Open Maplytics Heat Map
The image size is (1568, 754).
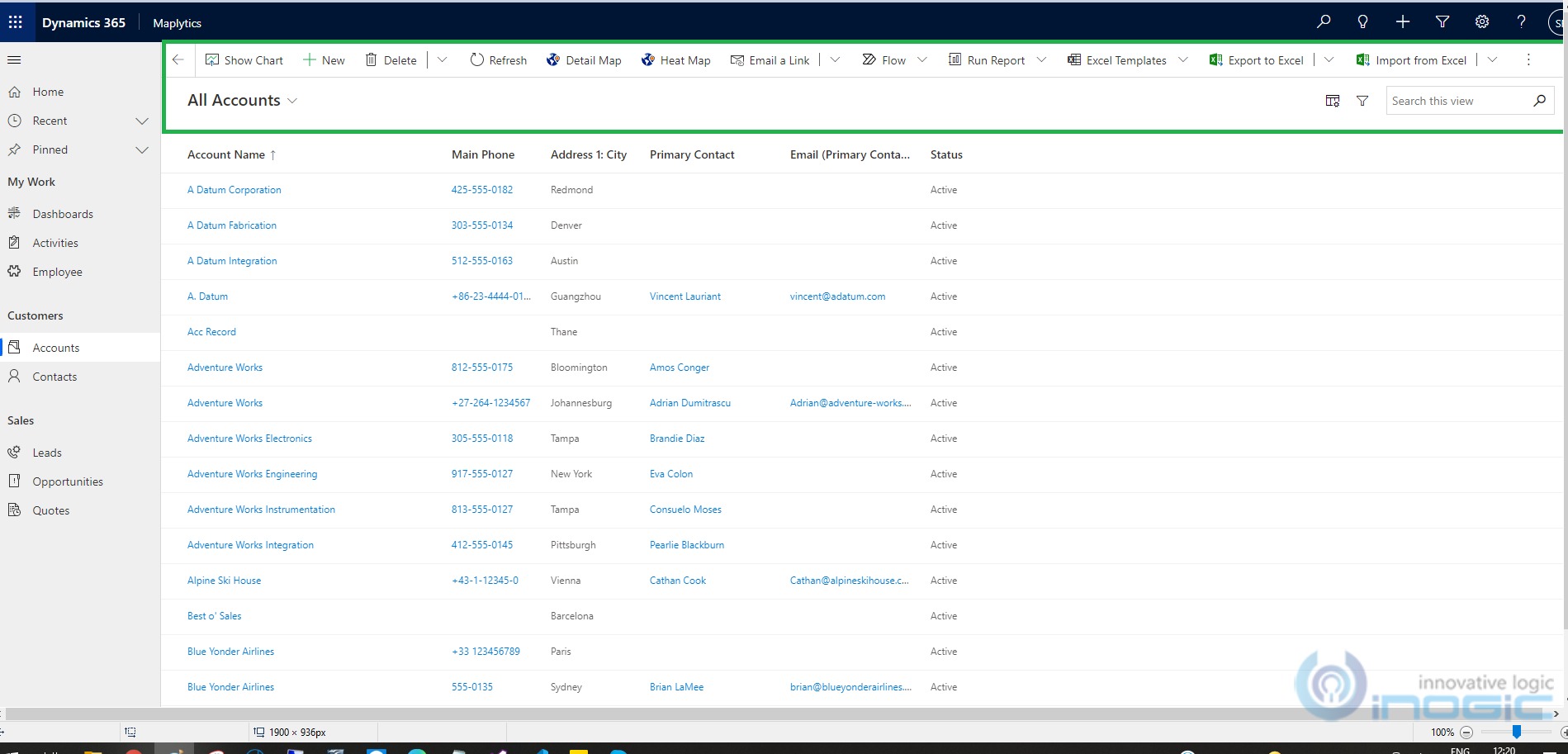676,60
